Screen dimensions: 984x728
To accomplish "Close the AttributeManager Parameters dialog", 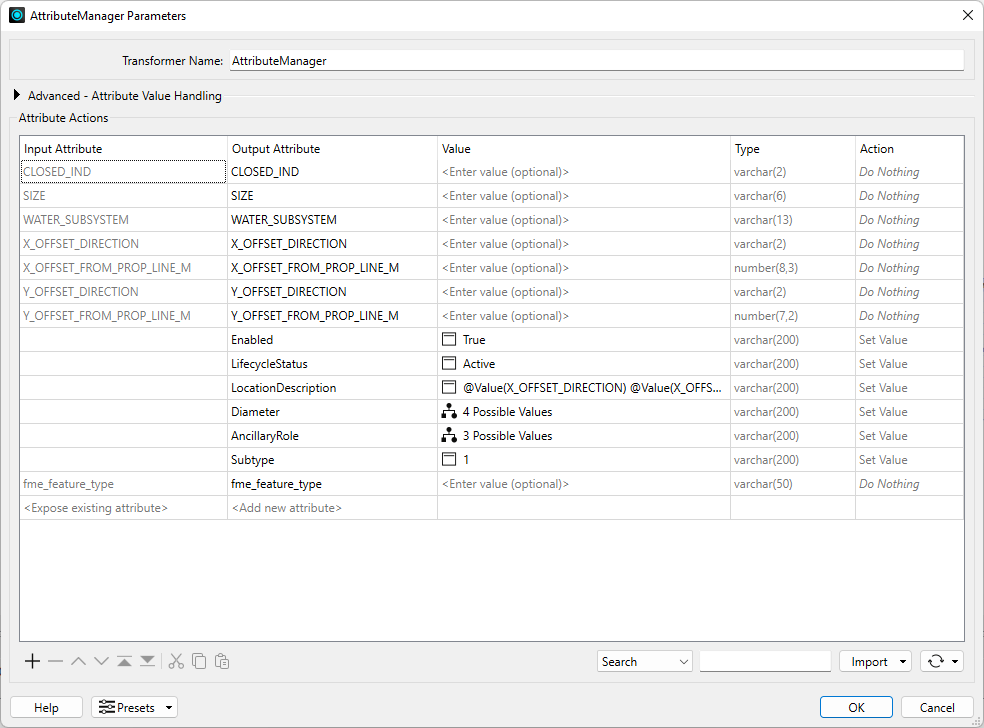I will point(968,15).
